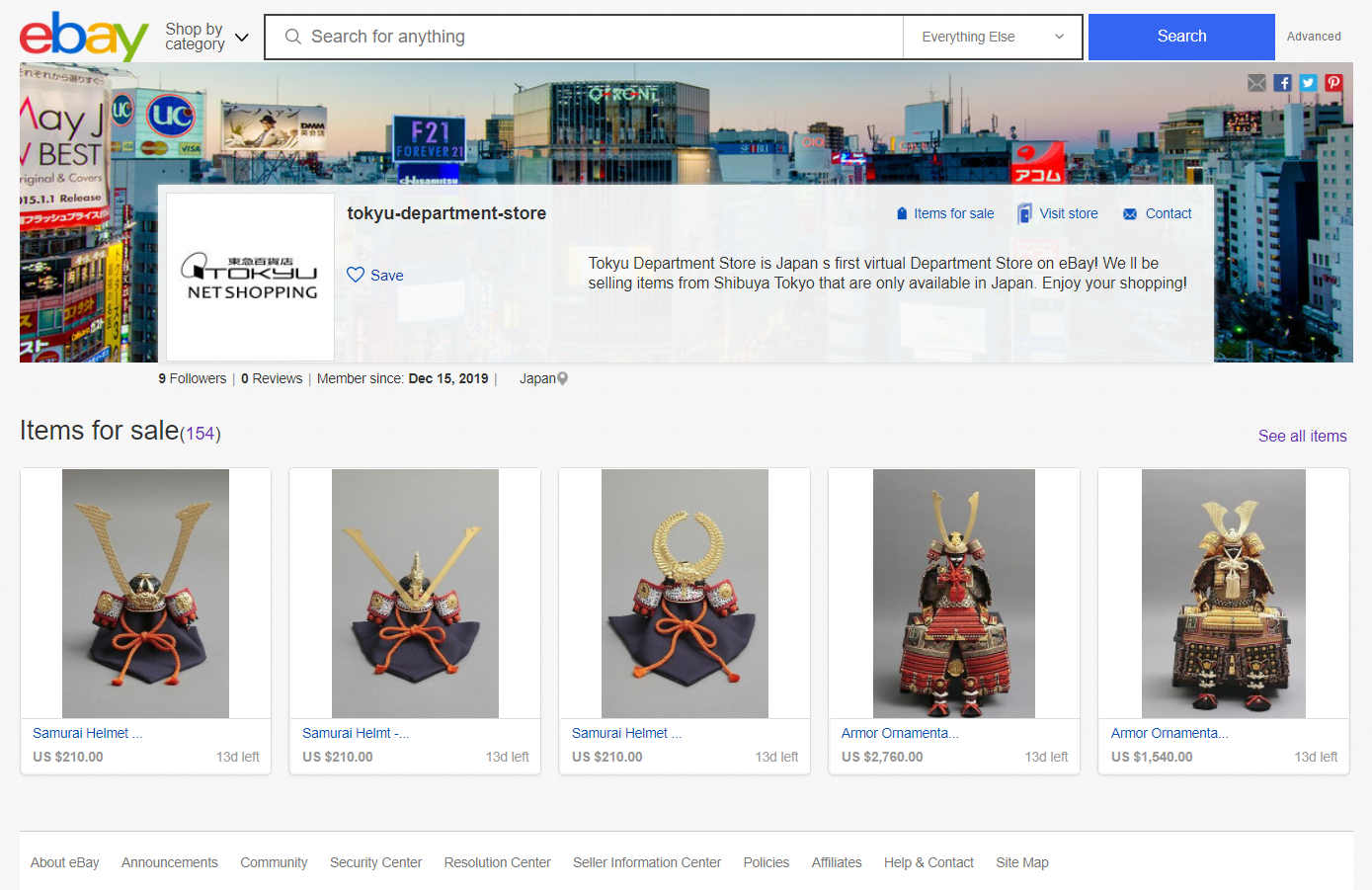The width and height of the screenshot is (1372, 890).
Task: Click the Japan location pin icon
Action: tap(563, 378)
